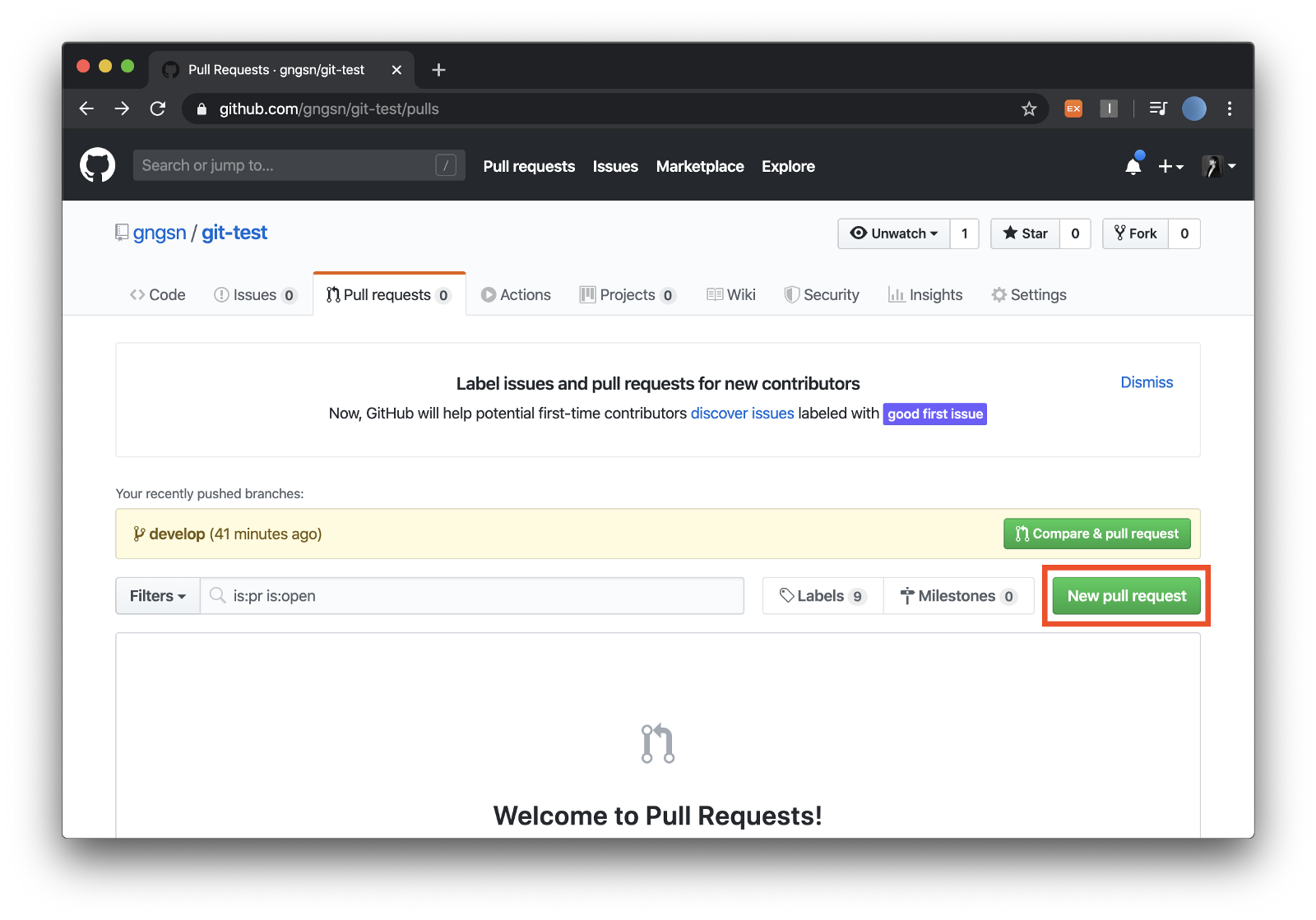Click the branch icon beside develop
This screenshot has width=1316, height=920.
139,534
